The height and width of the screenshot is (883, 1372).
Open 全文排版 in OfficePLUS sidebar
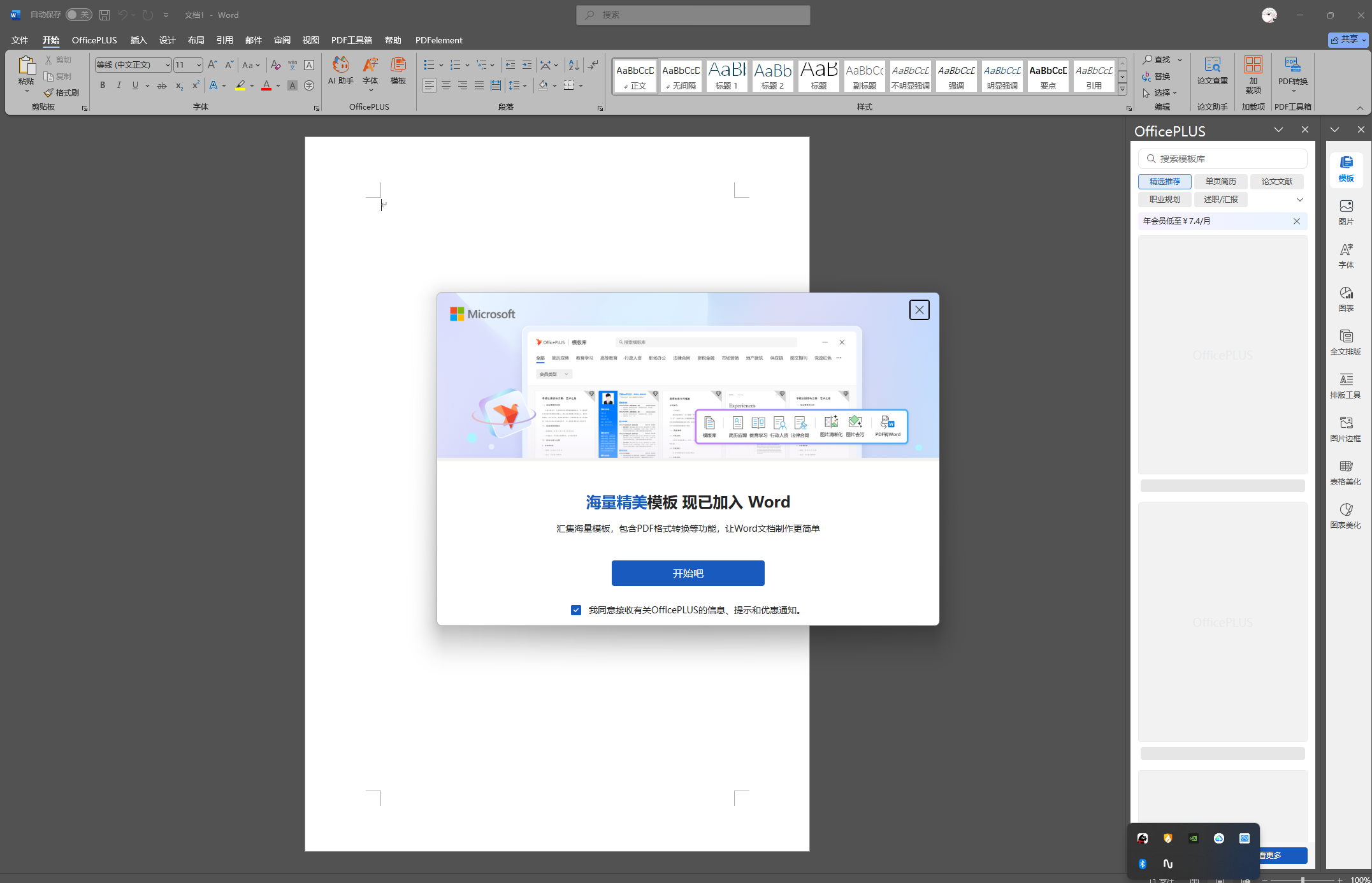point(1346,342)
